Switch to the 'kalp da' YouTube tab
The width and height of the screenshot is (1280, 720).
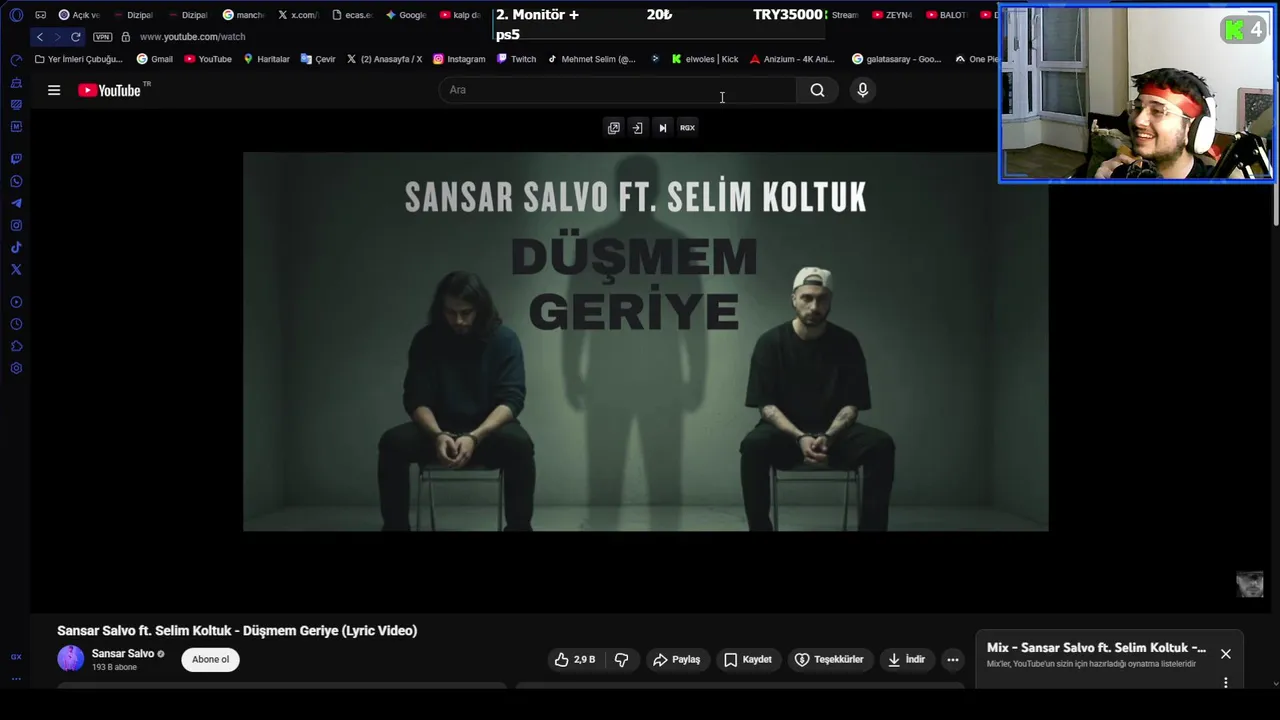[460, 15]
